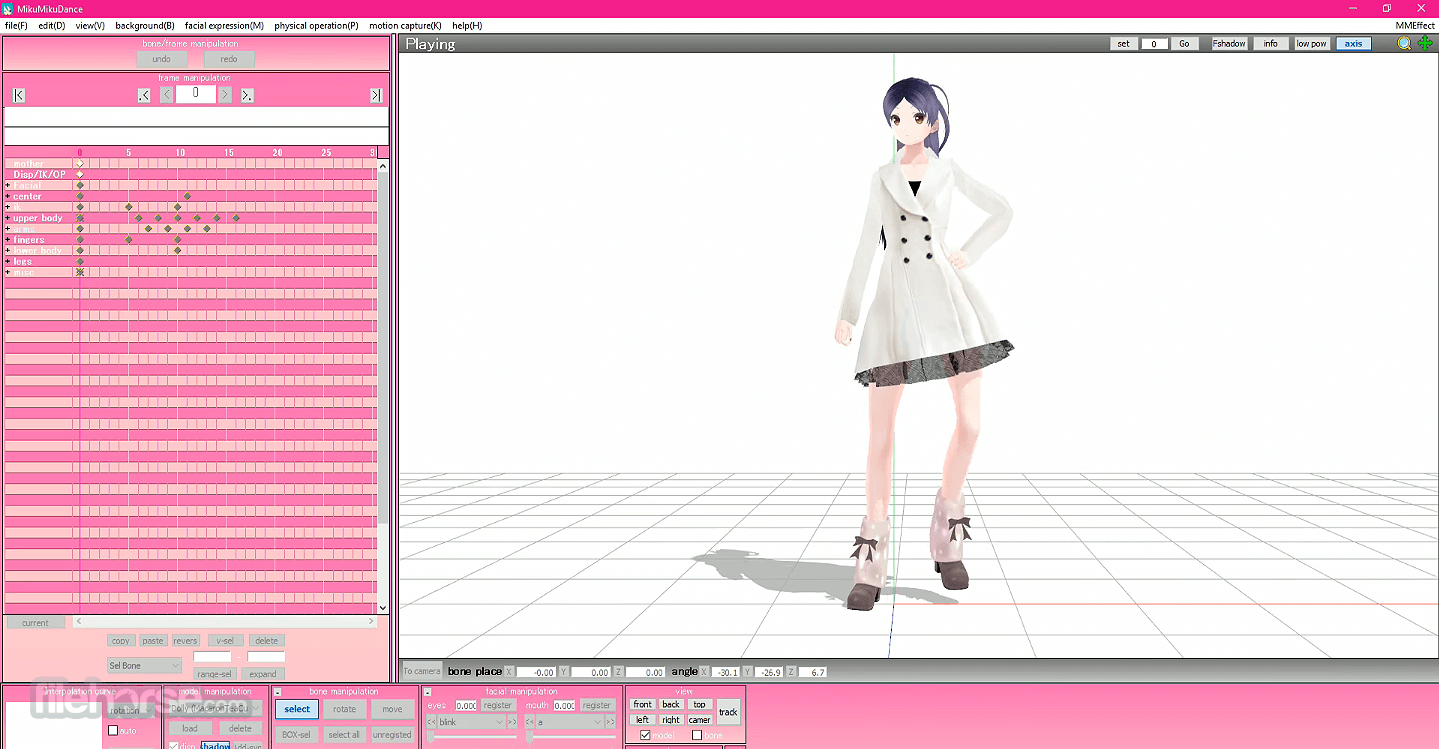Viewport: 1439px width, 749px height.
Task: Click the redo button
Action: tap(229, 59)
